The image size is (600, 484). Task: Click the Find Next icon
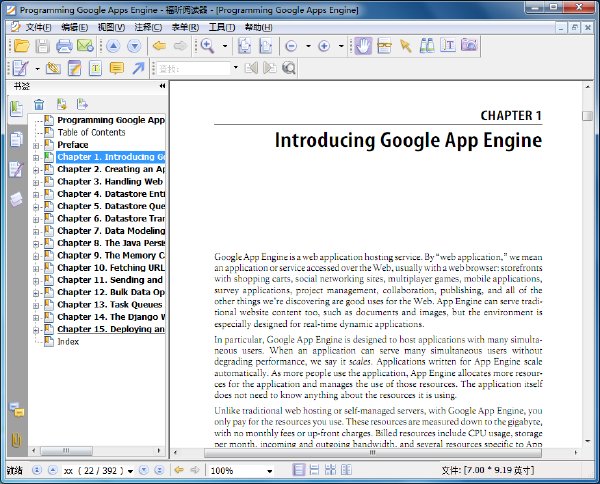pos(270,68)
